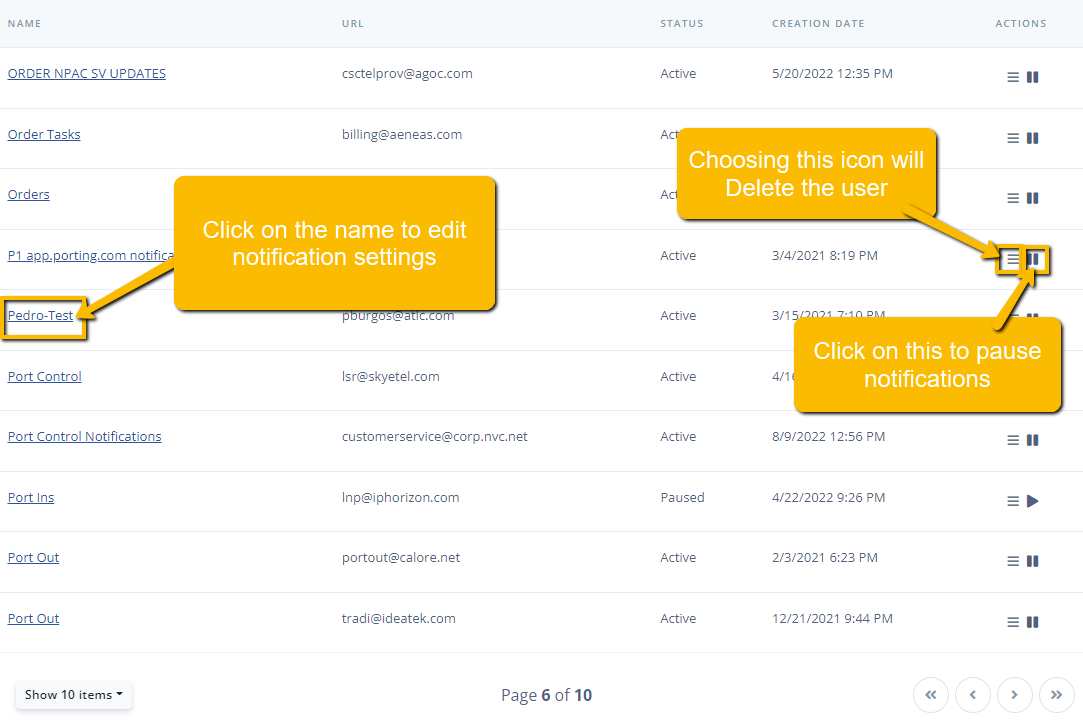Jump to the last page
The width and height of the screenshot is (1083, 728).
[x=1056, y=695]
